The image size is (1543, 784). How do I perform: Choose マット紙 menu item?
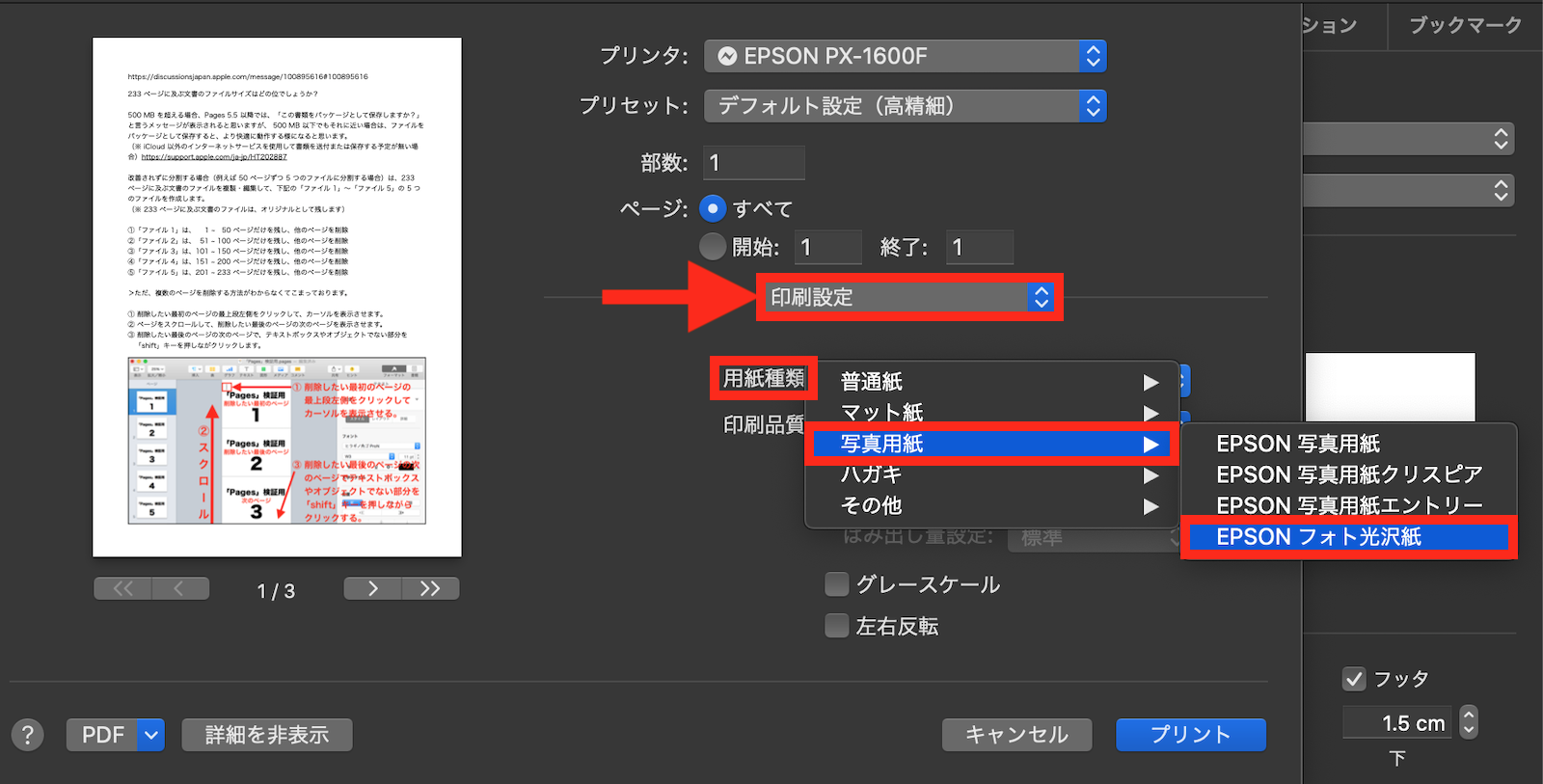pos(991,413)
